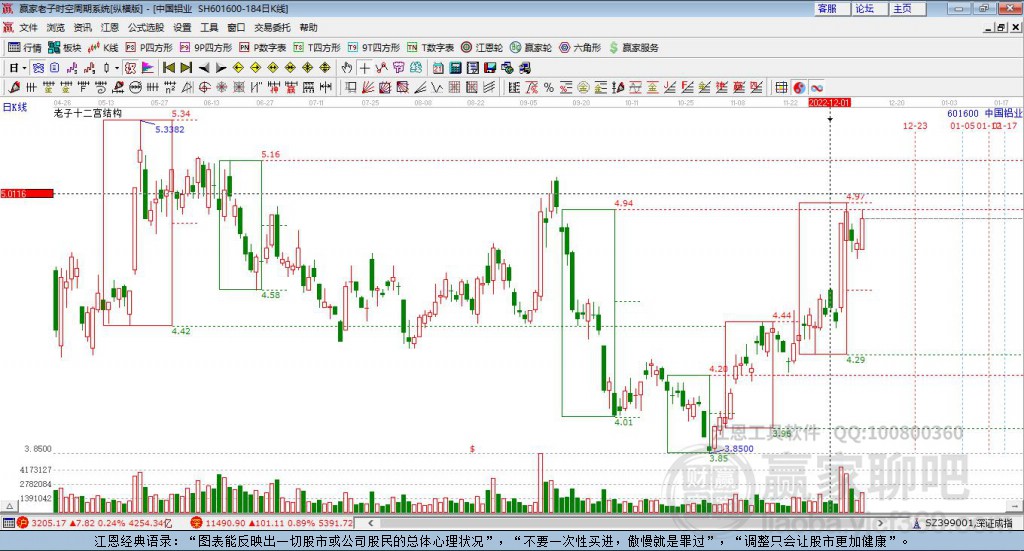
Task: Toggle the crosshair cursor
Action: 364,68
